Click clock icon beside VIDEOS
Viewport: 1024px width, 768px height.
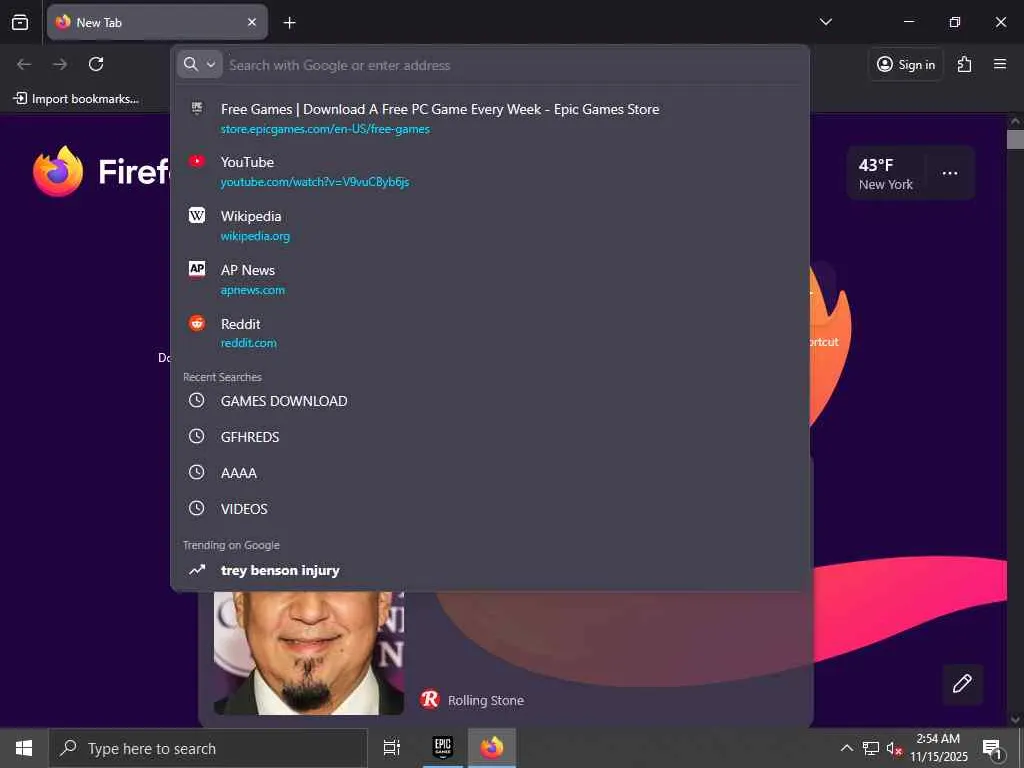[197, 507]
